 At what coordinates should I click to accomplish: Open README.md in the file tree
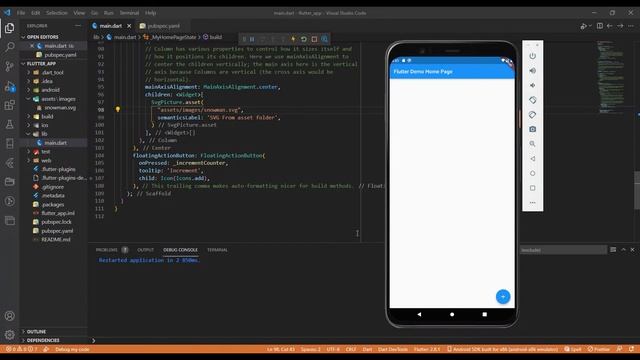click(x=56, y=239)
